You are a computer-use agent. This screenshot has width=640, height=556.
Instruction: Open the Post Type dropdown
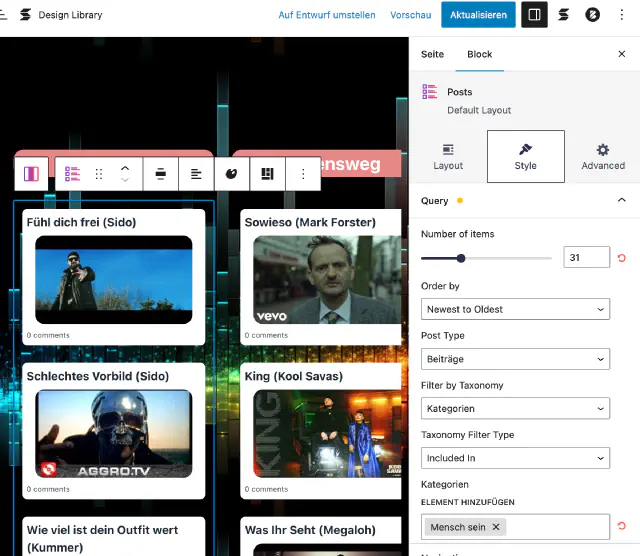click(x=515, y=359)
